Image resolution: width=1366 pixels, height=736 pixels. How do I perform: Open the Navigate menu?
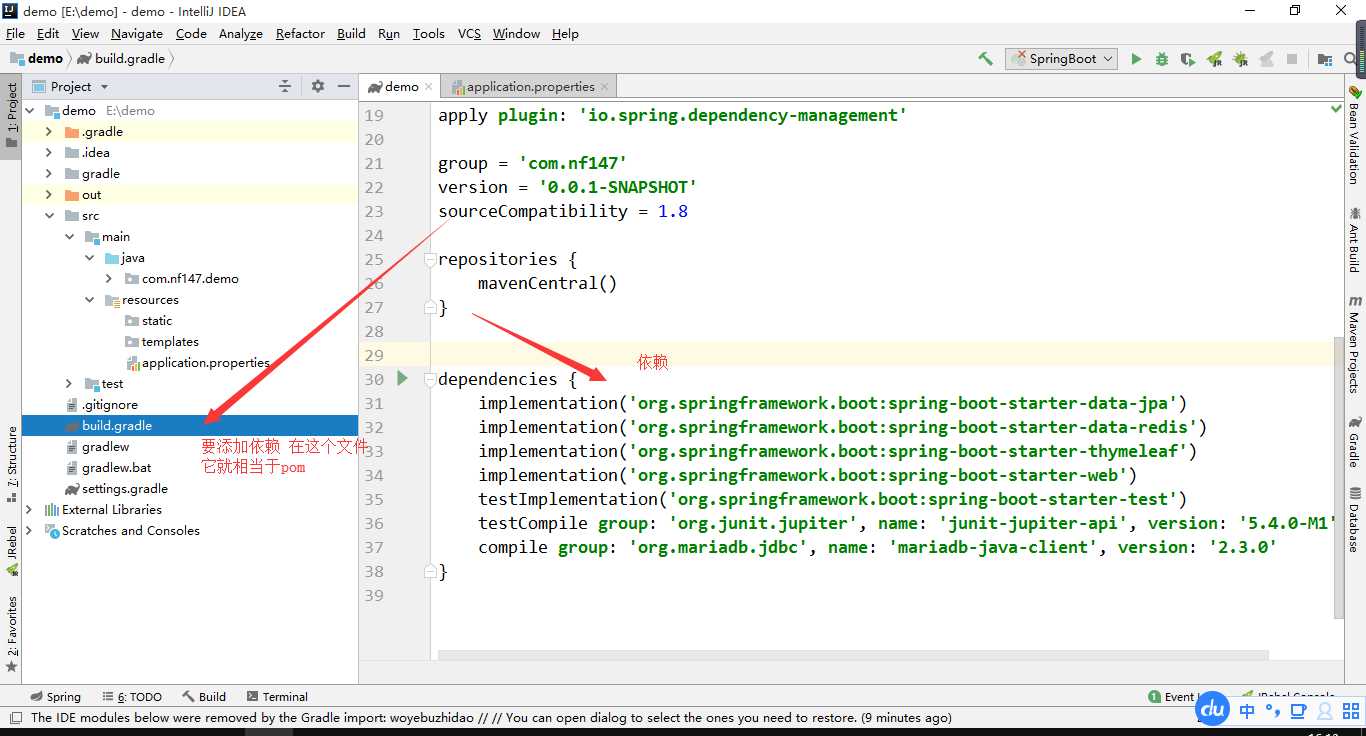click(x=137, y=33)
